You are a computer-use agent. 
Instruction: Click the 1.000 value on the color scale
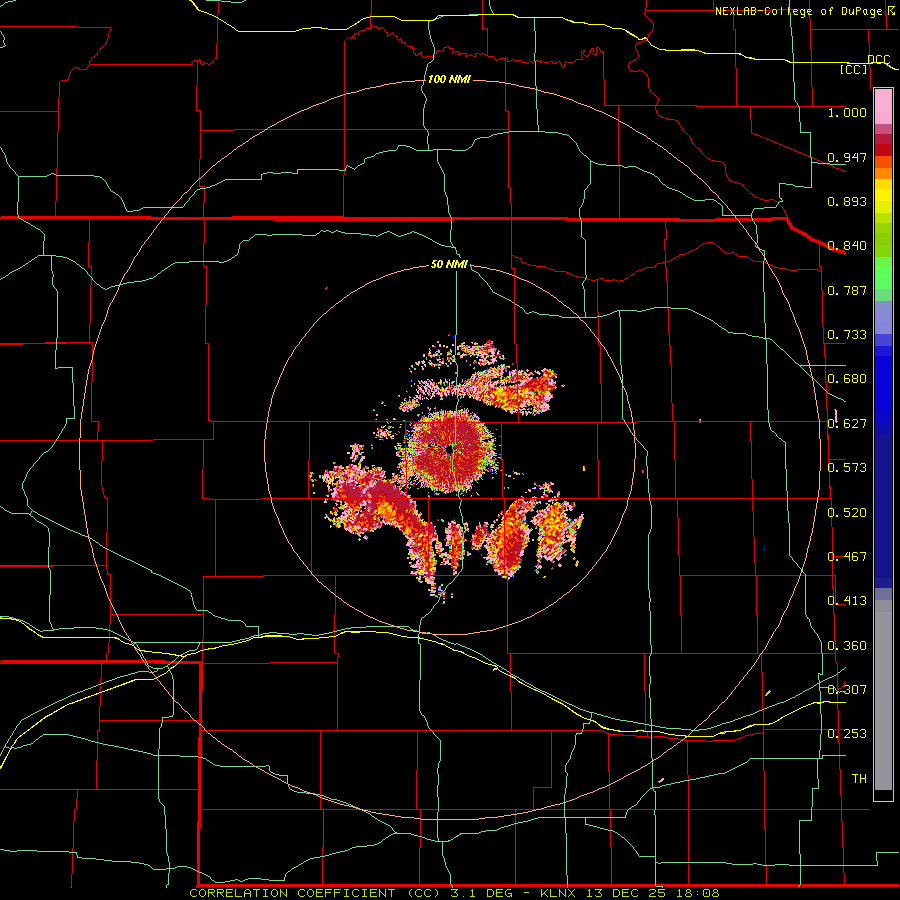(847, 112)
